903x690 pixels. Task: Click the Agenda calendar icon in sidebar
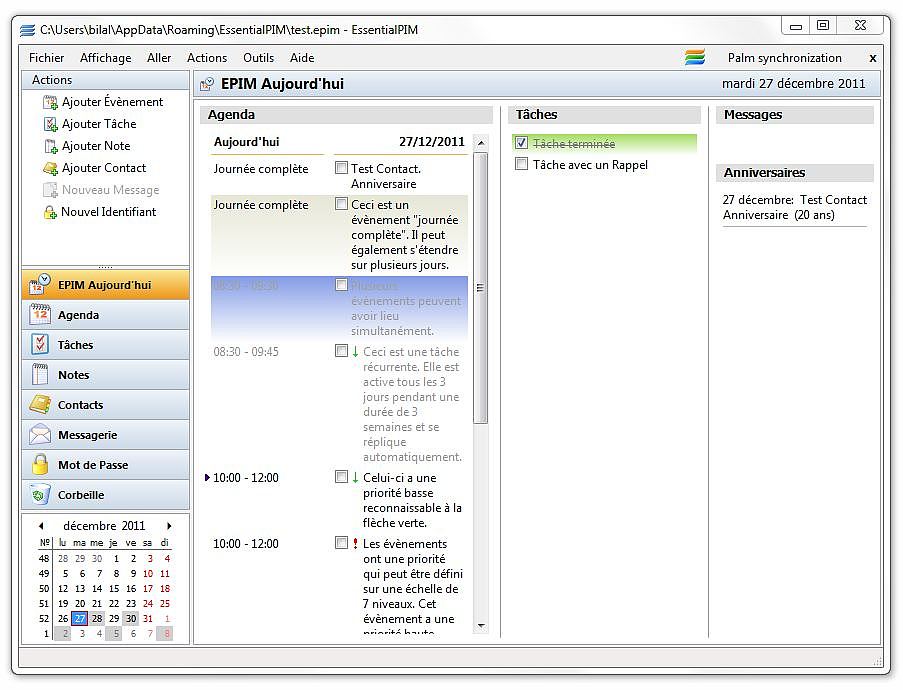(40, 315)
